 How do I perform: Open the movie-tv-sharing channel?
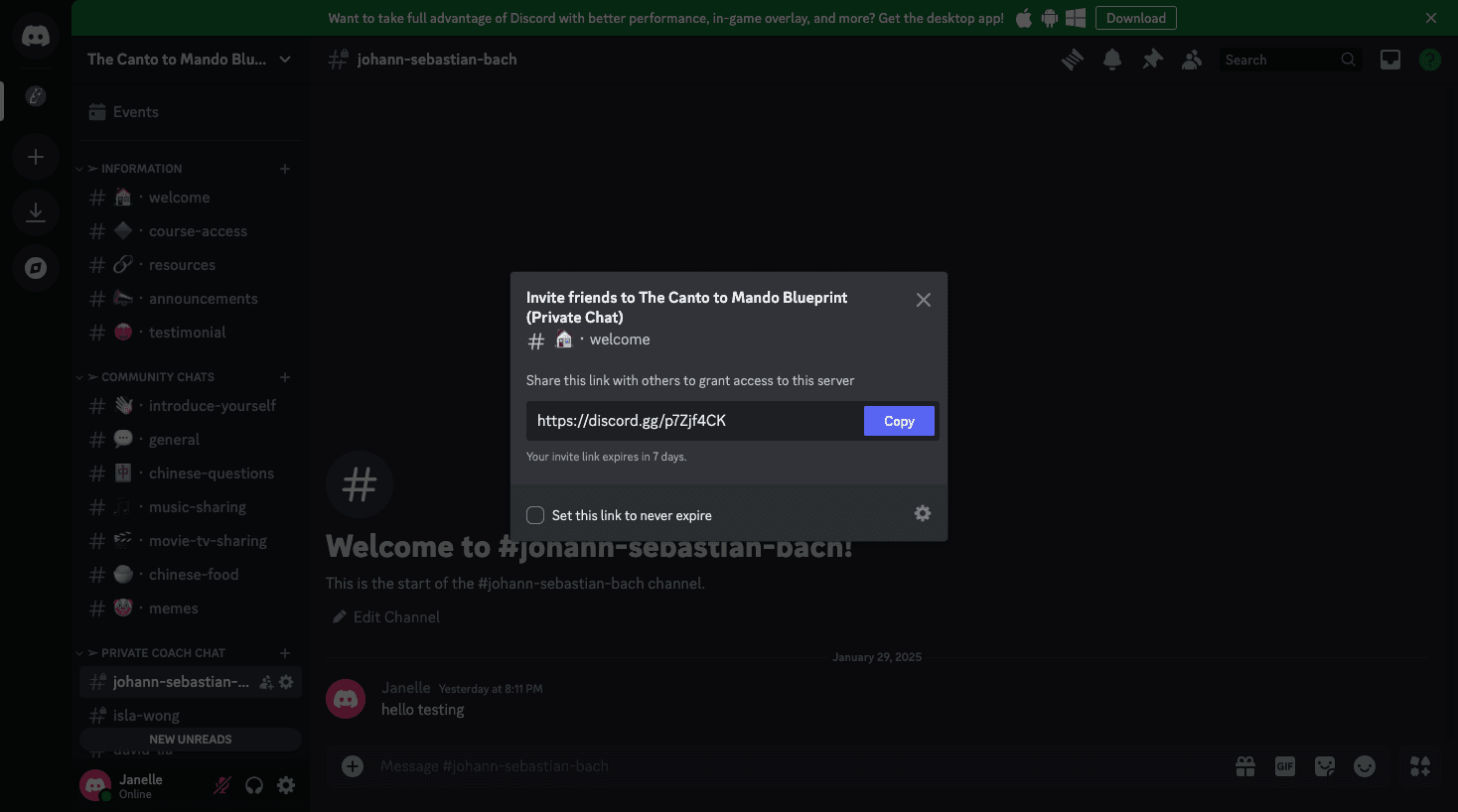tap(191, 541)
